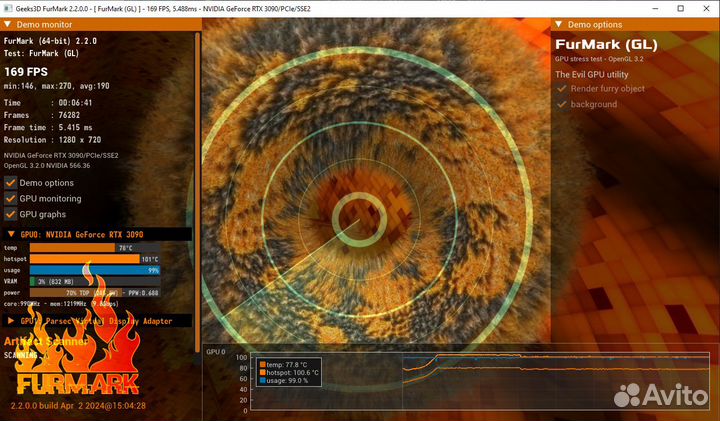Click the core and mem clock readout line
720x421 pixels.
coord(61,304)
